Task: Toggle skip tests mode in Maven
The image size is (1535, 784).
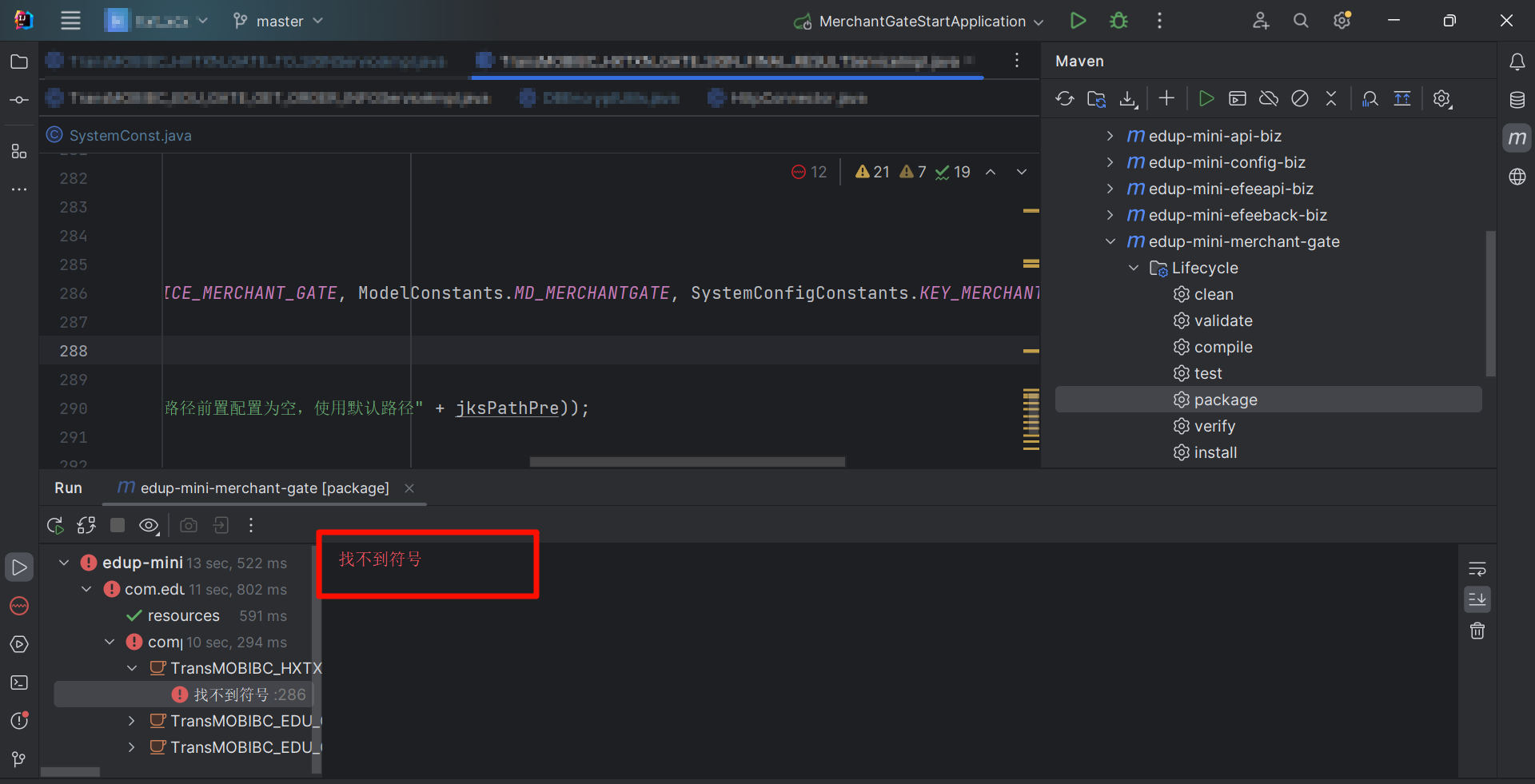Action: 1300,98
